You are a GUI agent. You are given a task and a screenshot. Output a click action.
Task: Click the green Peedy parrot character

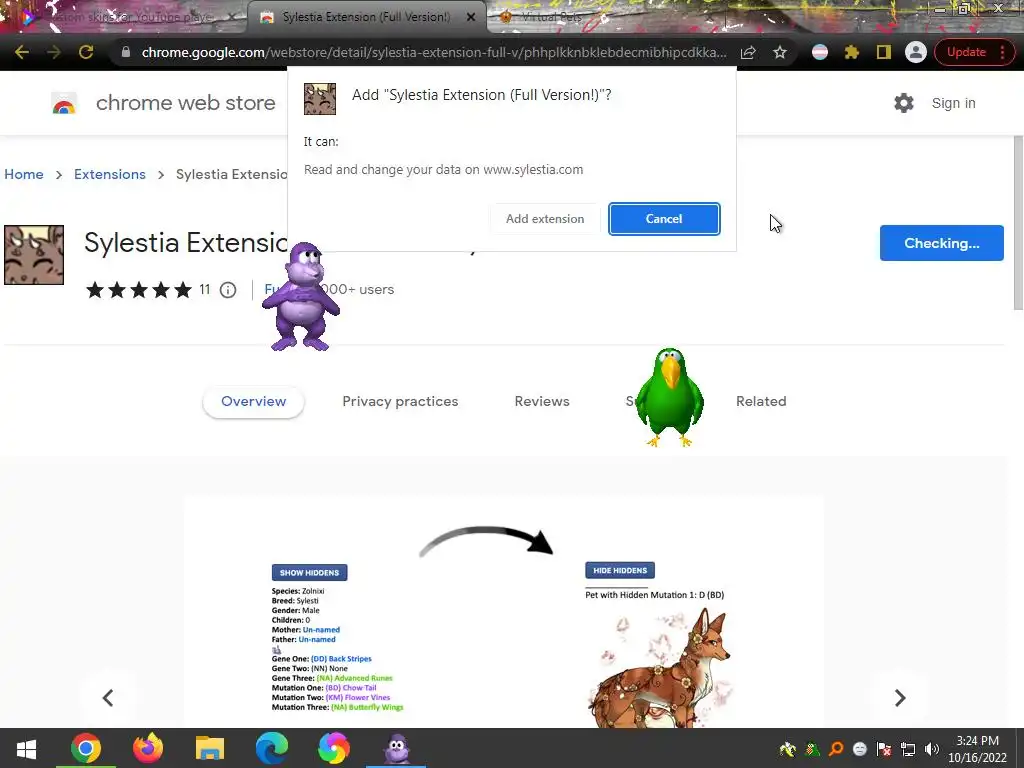coord(669,397)
